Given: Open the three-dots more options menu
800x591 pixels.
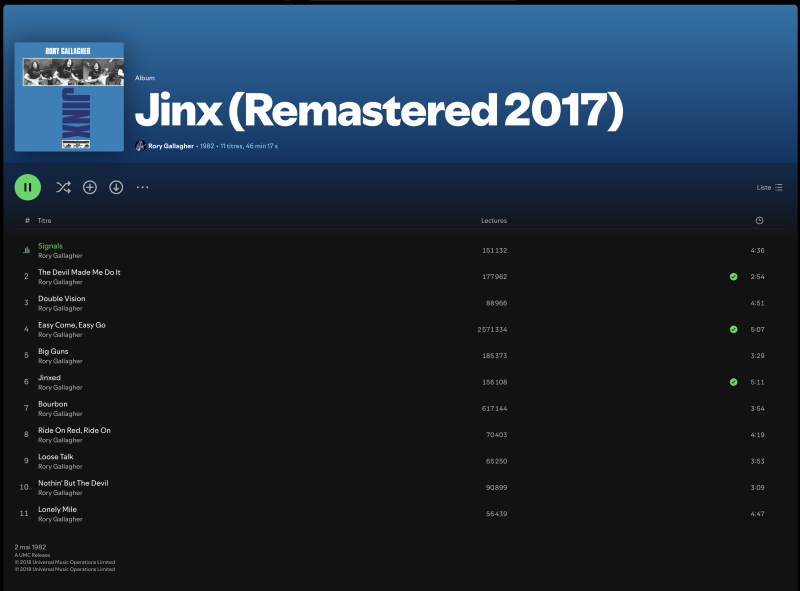Looking at the screenshot, I should (142, 187).
